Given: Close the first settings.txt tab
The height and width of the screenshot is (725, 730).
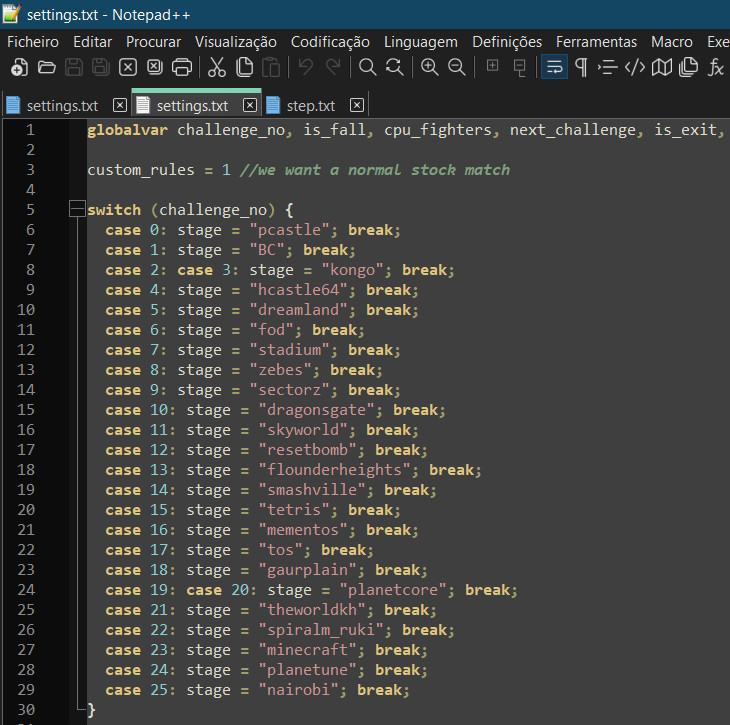Looking at the screenshot, I should [120, 105].
